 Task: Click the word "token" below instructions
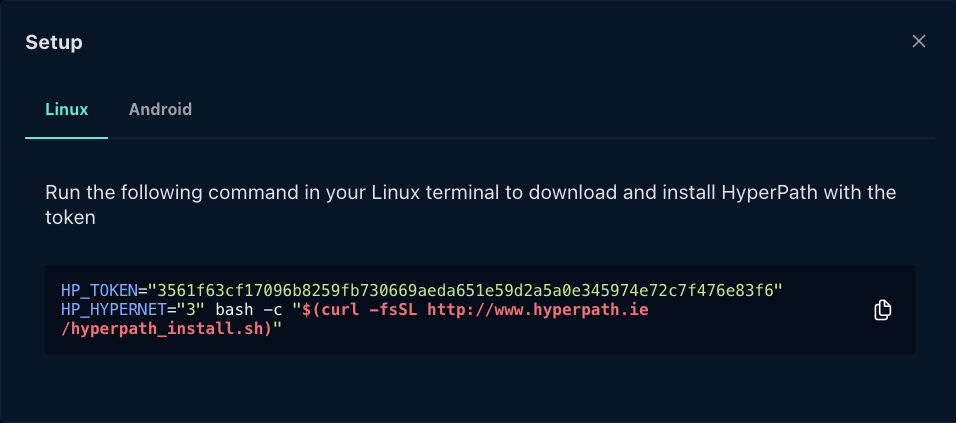point(70,218)
